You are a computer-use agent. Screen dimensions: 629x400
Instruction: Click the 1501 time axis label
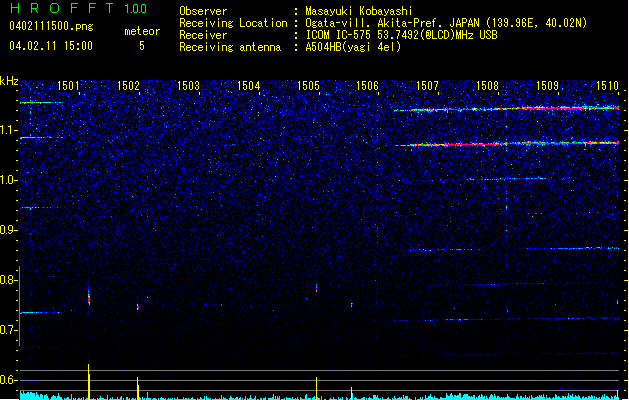(68, 85)
